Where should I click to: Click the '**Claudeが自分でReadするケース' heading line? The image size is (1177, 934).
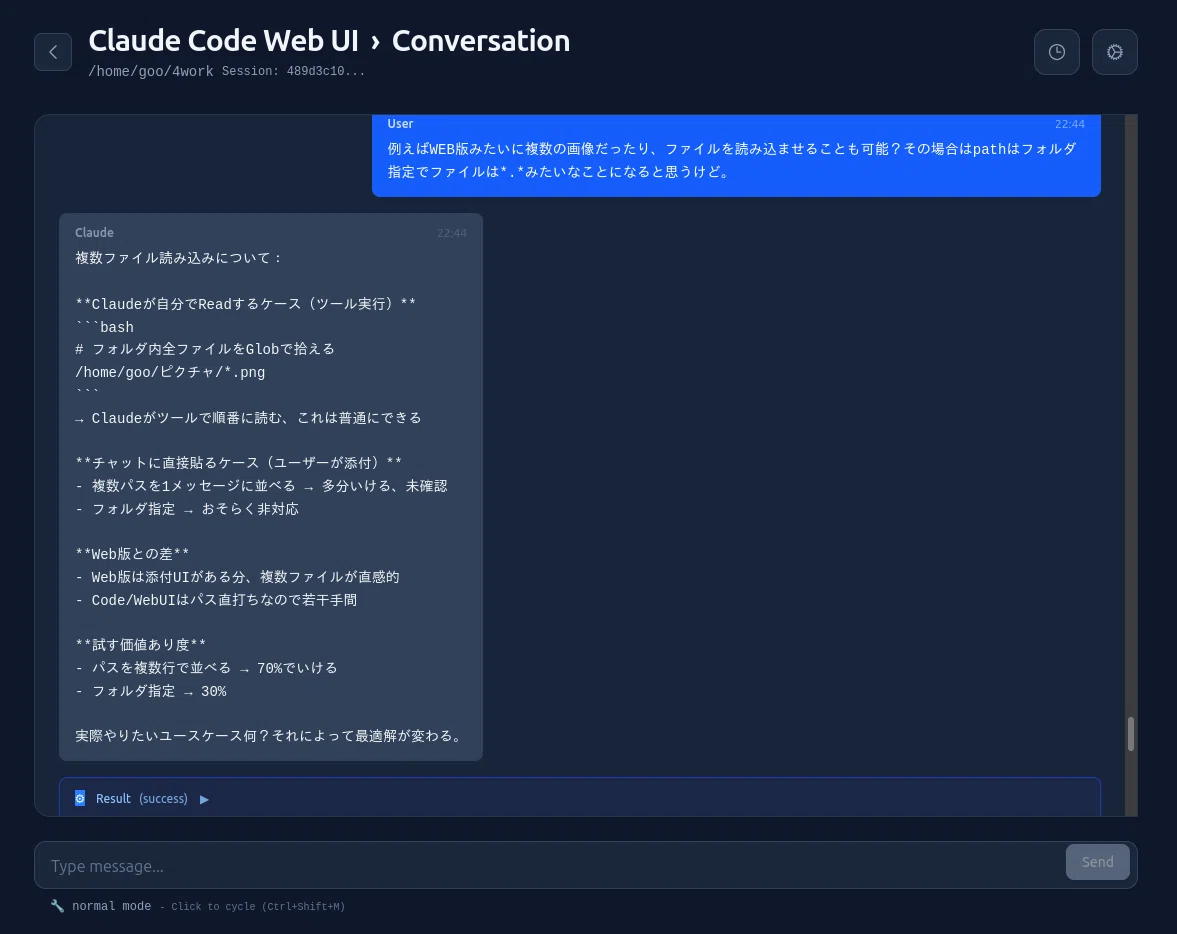click(245, 304)
